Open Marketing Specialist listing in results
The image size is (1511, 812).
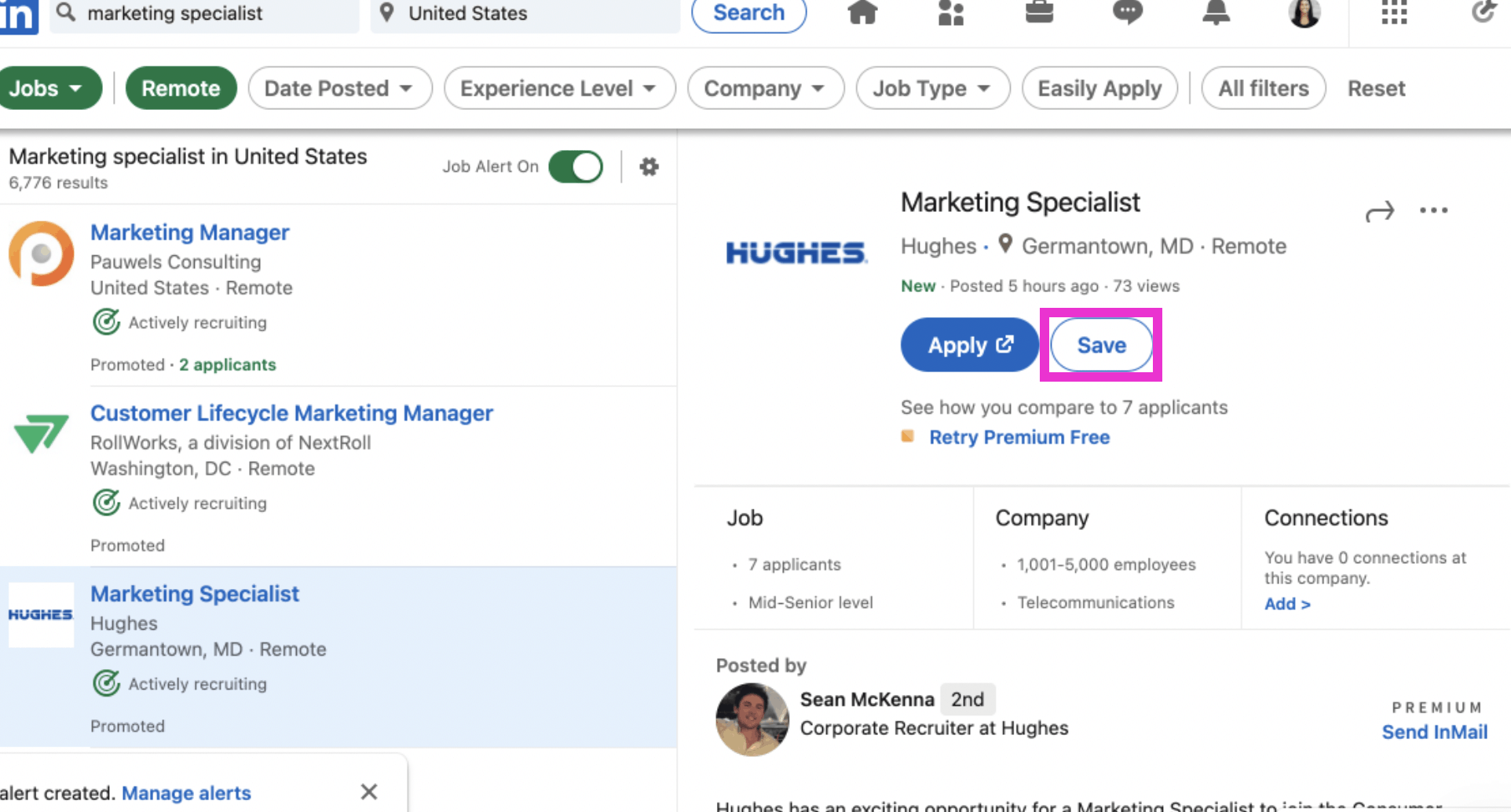(x=195, y=594)
